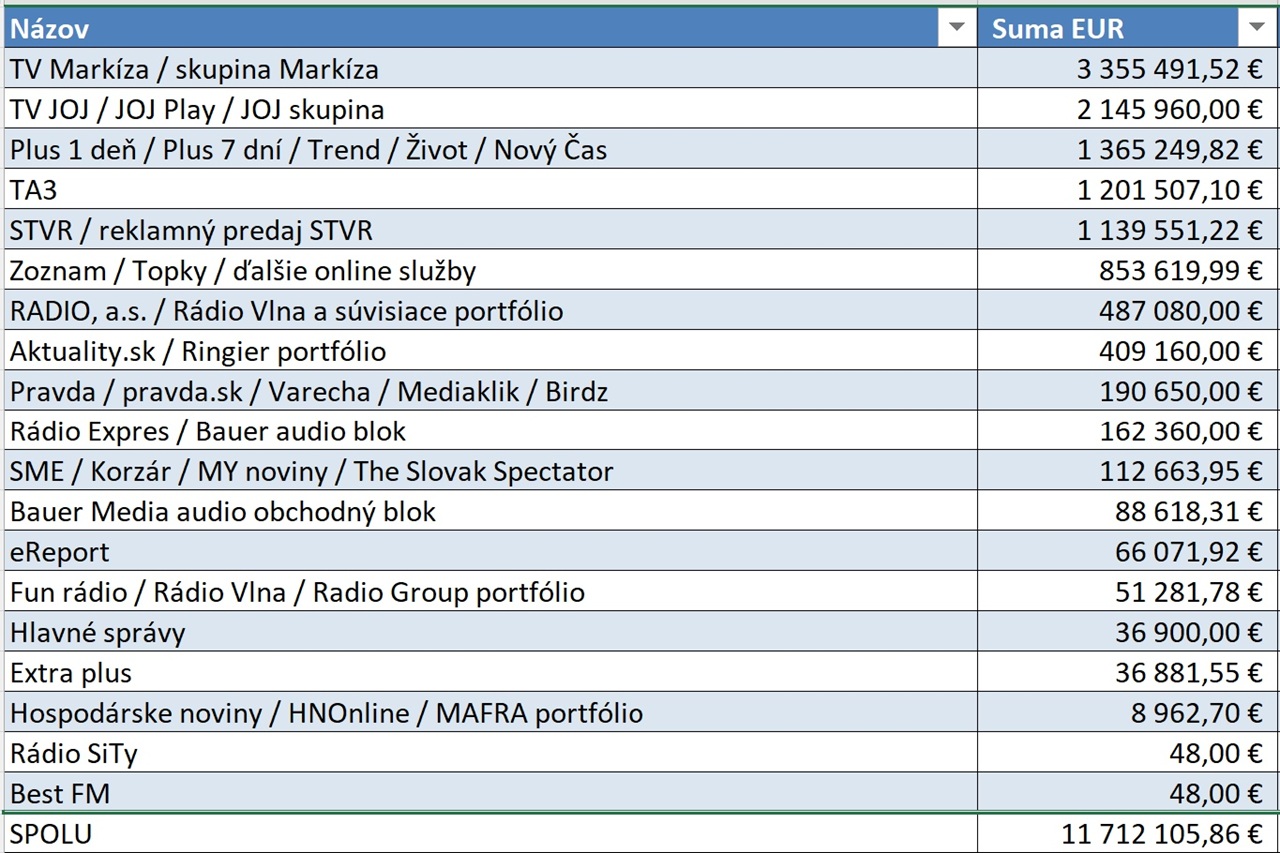The width and height of the screenshot is (1280, 853).
Task: Select the Názov header cell
Action: (x=488, y=28)
